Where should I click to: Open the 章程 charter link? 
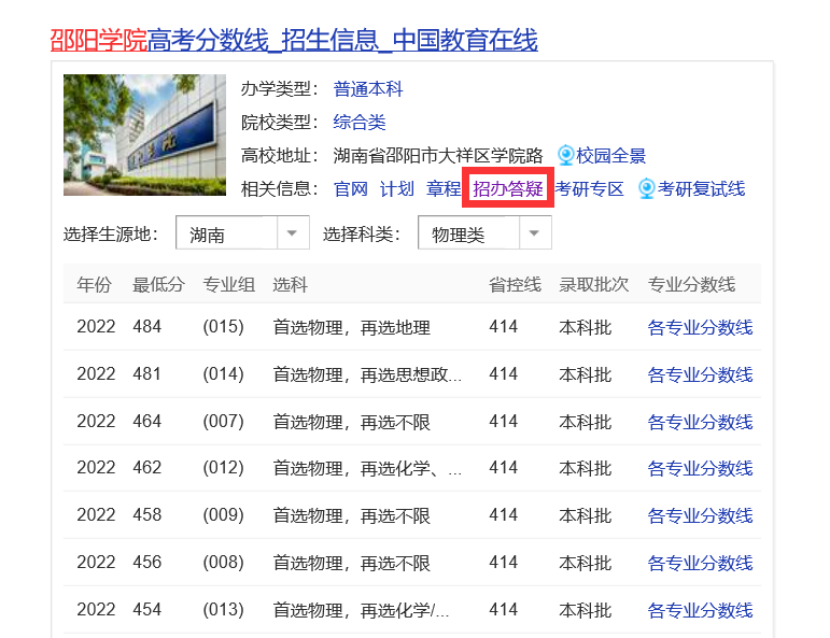click(x=444, y=189)
